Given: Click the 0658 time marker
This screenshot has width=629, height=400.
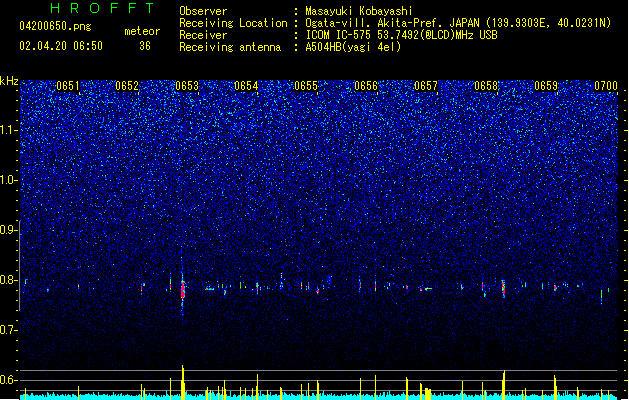Looking at the screenshot, I should (x=486, y=86).
